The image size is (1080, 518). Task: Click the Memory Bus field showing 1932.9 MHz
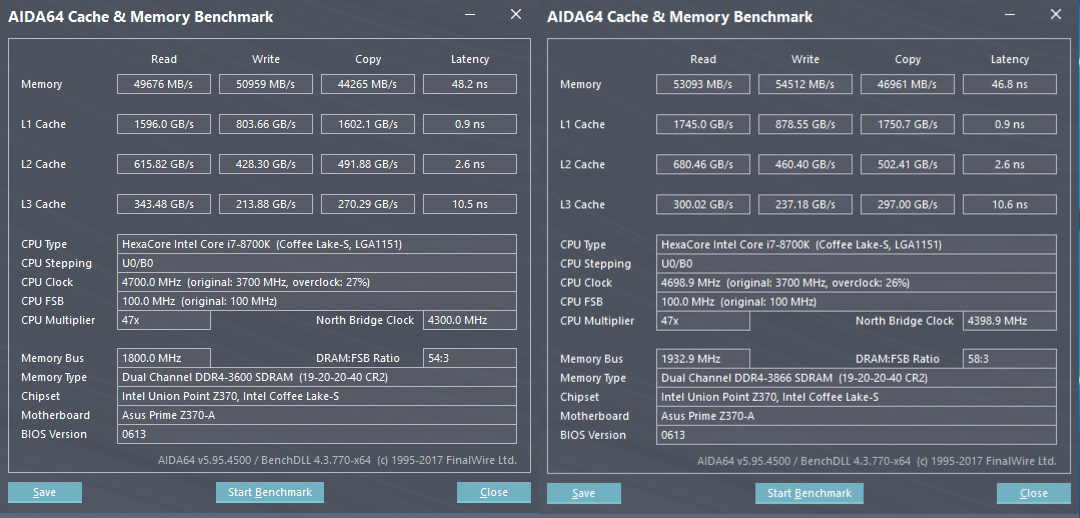pos(703,359)
